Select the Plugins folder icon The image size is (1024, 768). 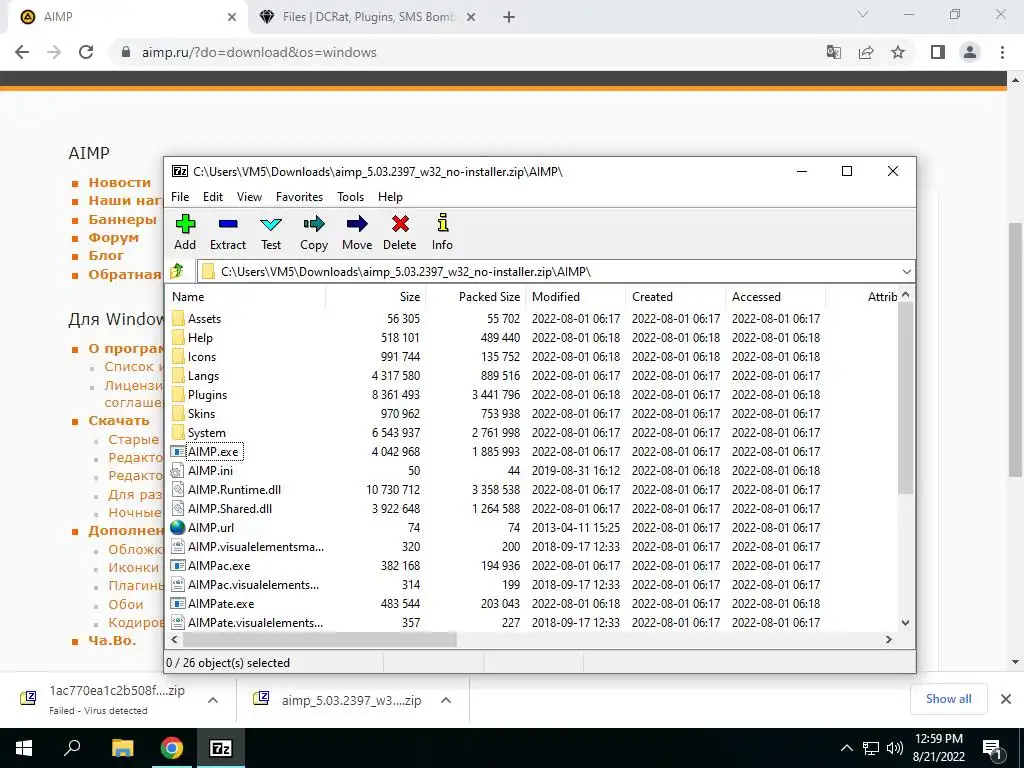tap(178, 394)
